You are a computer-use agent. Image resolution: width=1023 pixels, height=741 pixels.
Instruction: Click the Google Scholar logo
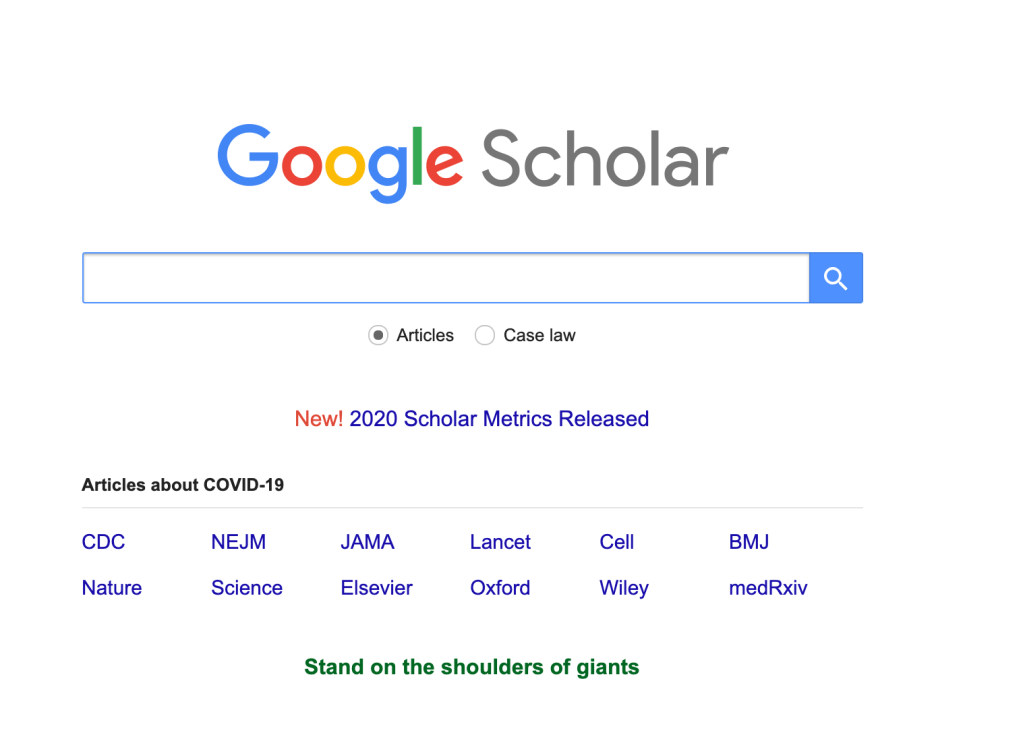click(x=472, y=160)
